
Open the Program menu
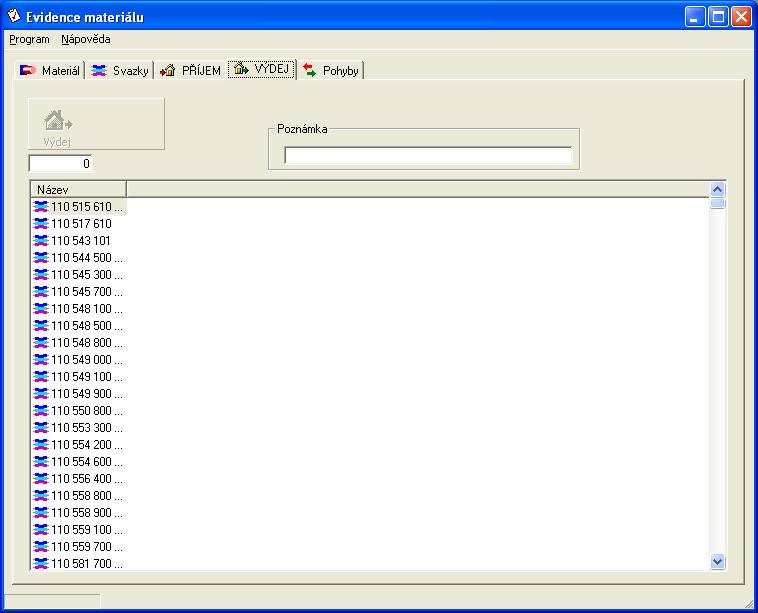[29, 39]
